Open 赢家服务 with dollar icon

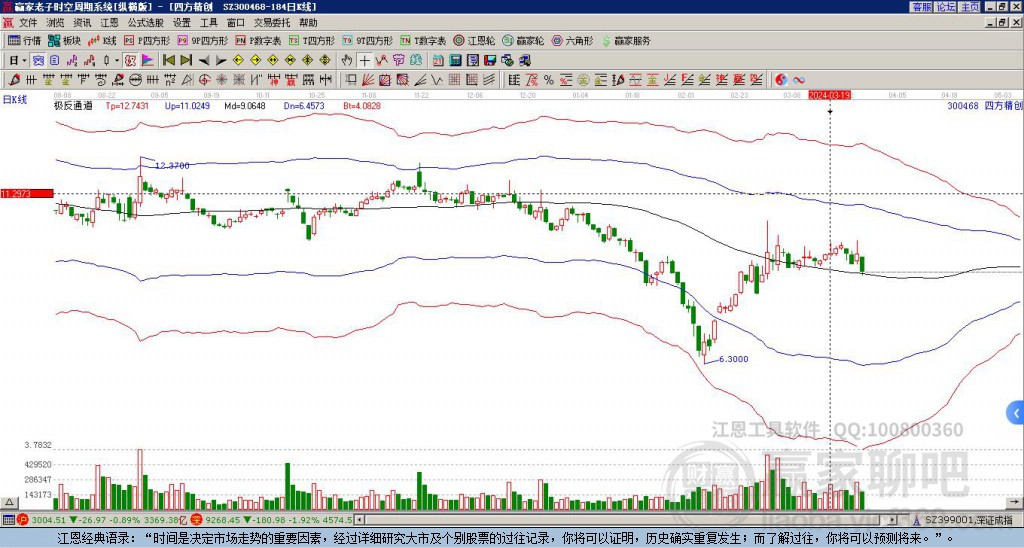[x=626, y=40]
